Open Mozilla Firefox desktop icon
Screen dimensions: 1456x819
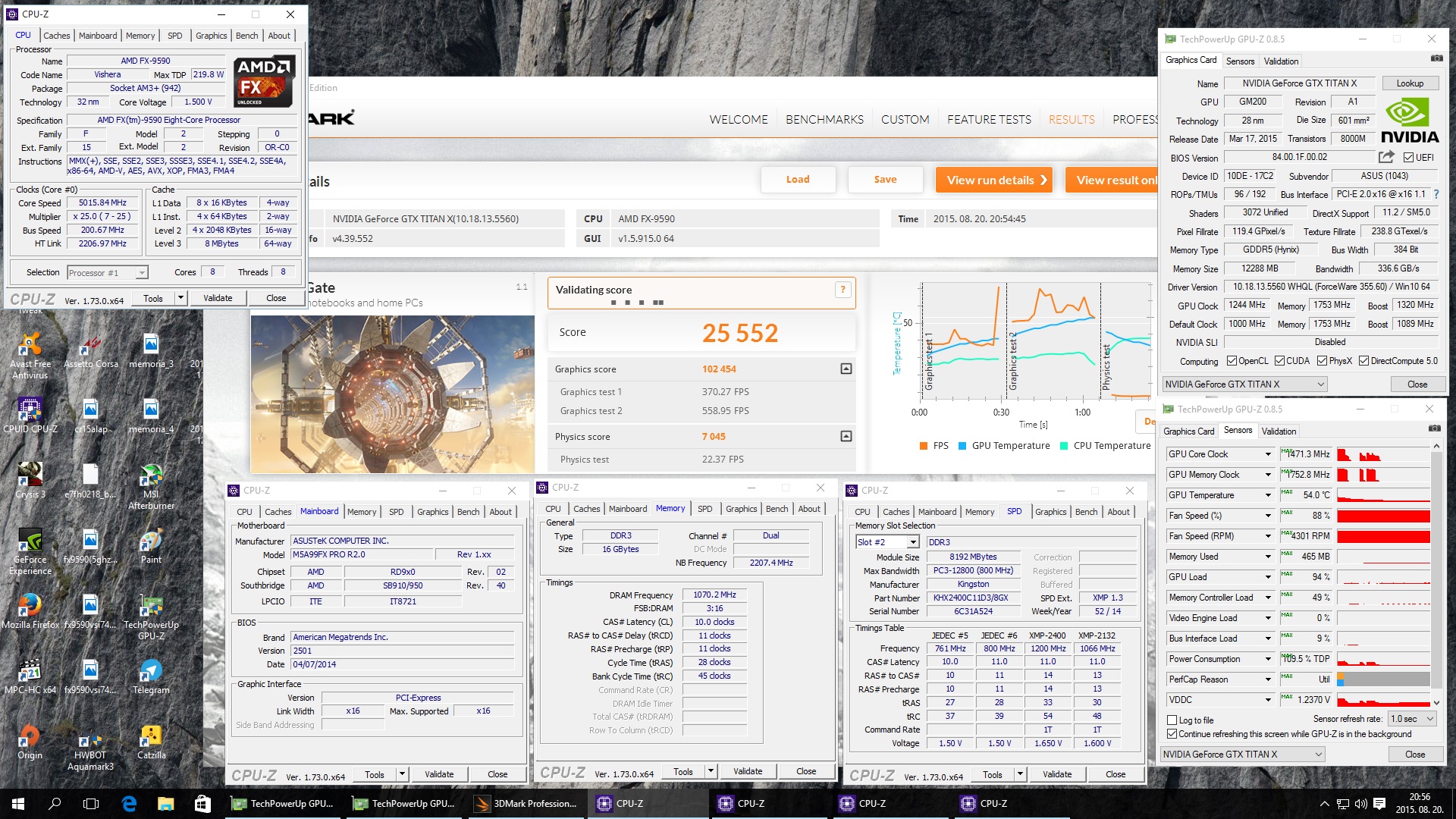[30, 611]
